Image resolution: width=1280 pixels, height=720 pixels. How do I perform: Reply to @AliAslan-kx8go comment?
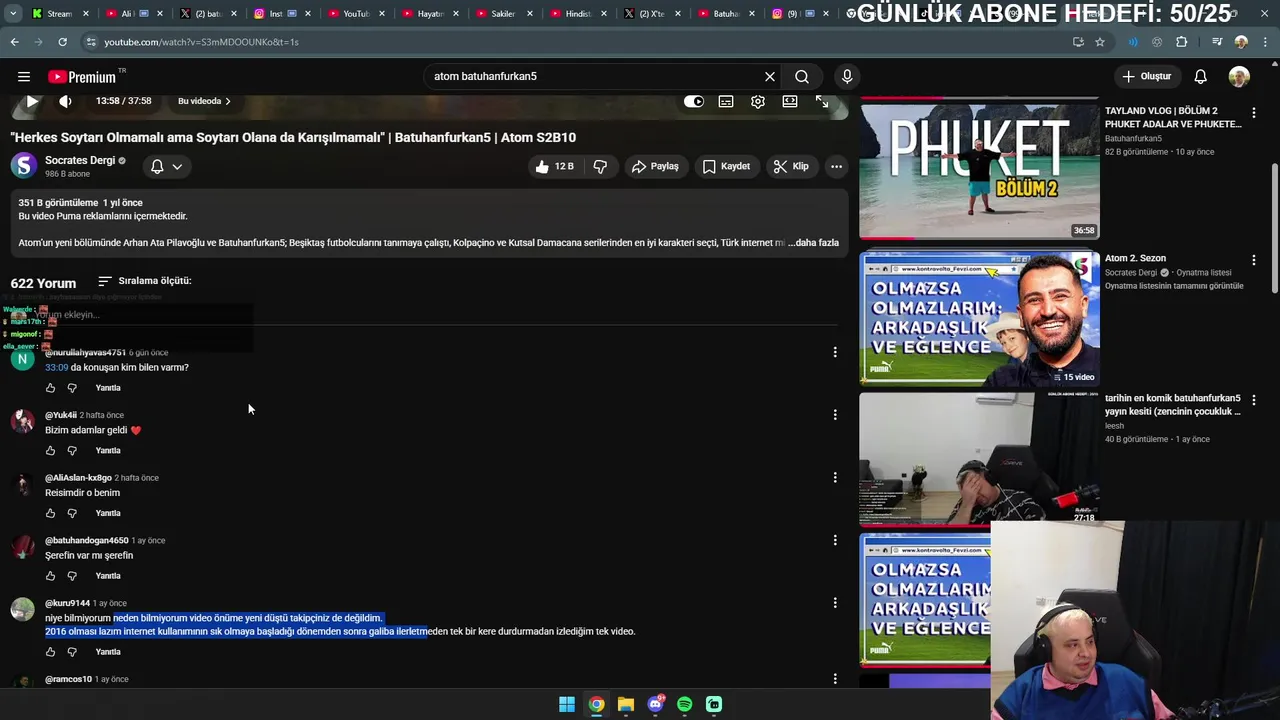(108, 514)
